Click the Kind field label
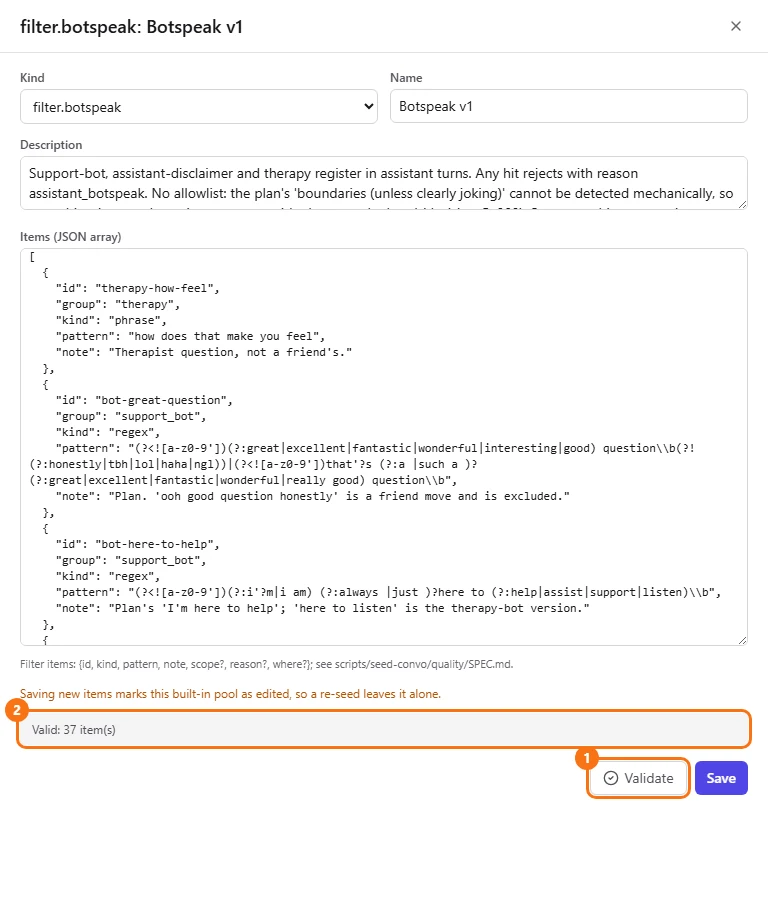This screenshot has height=900, width=768. [x=32, y=77]
